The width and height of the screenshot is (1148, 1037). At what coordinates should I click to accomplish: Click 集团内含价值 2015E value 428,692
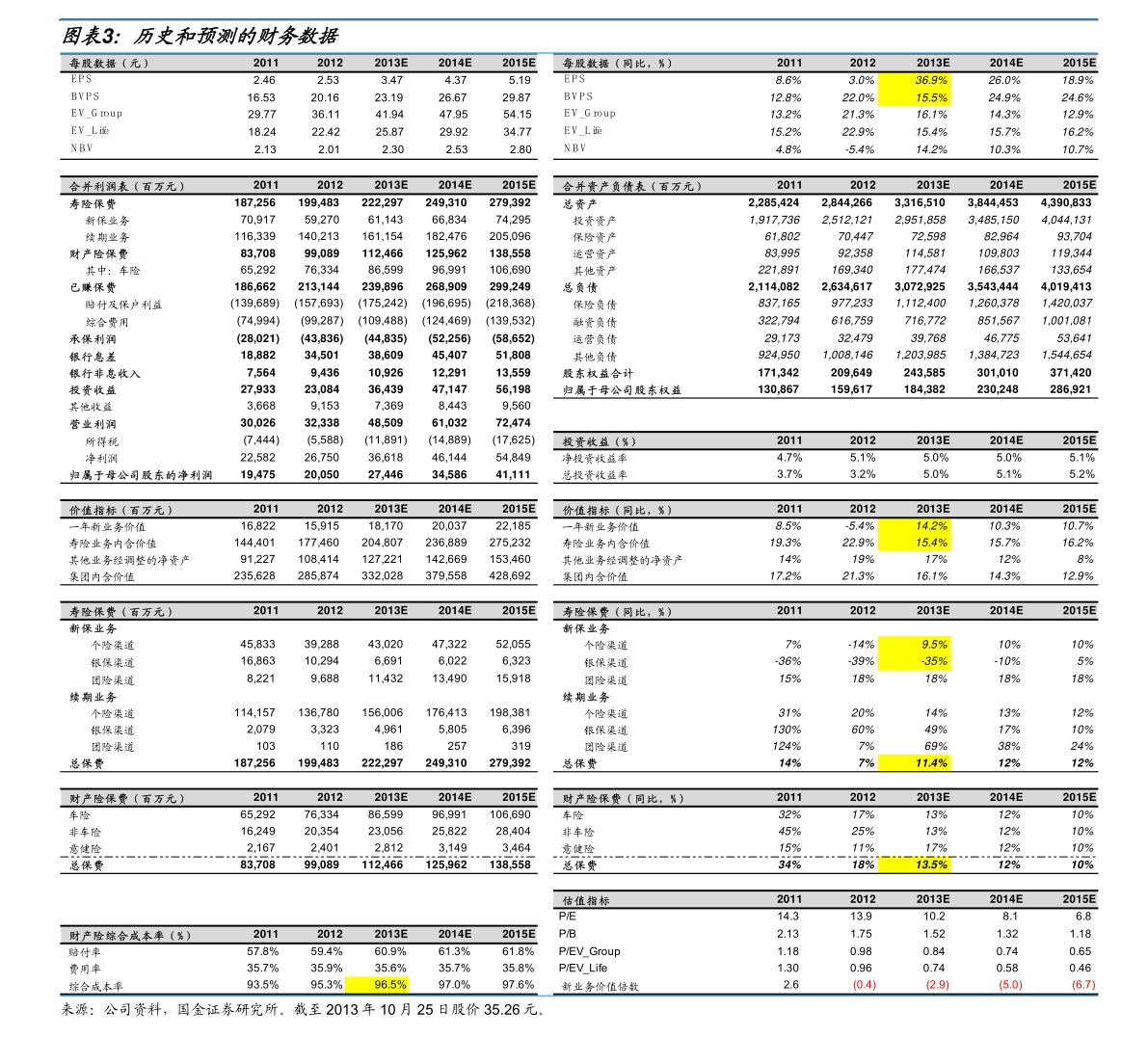click(x=510, y=576)
